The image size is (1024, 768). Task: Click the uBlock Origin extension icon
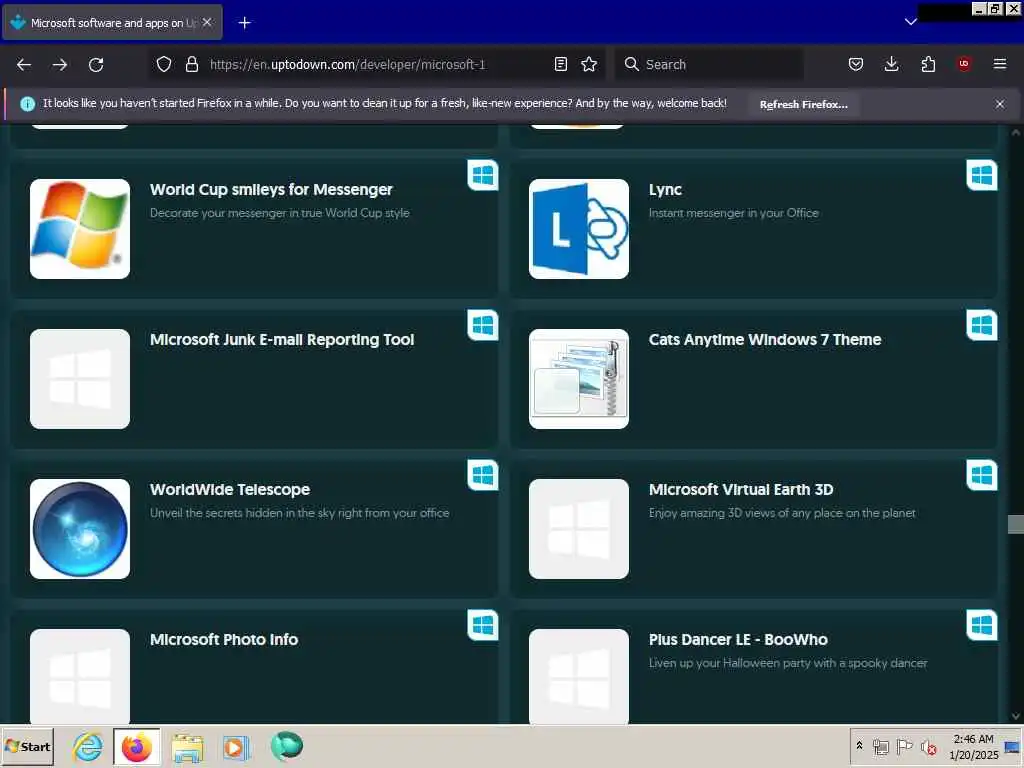(x=964, y=64)
